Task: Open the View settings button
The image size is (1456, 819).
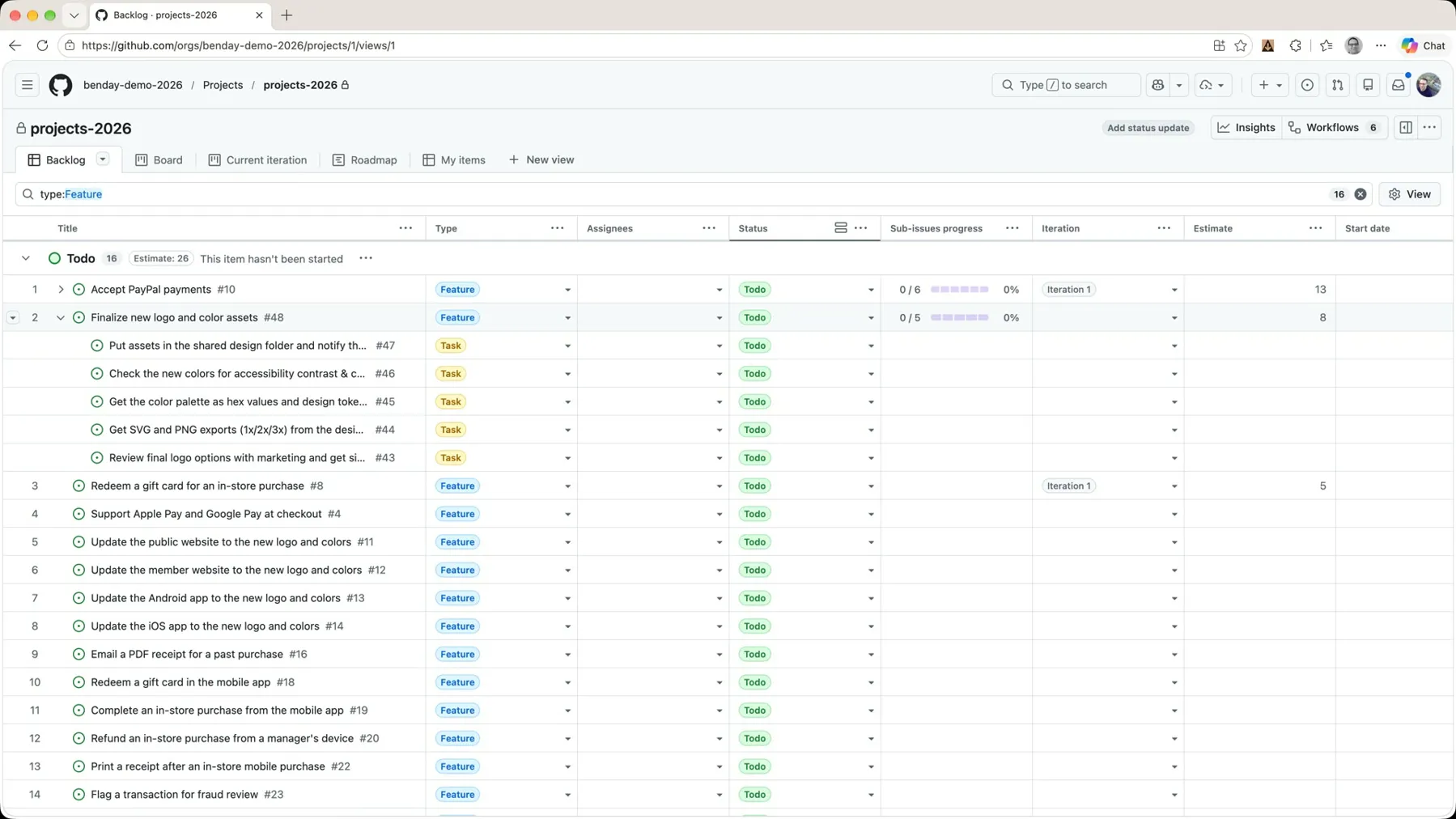Action: (x=1410, y=194)
